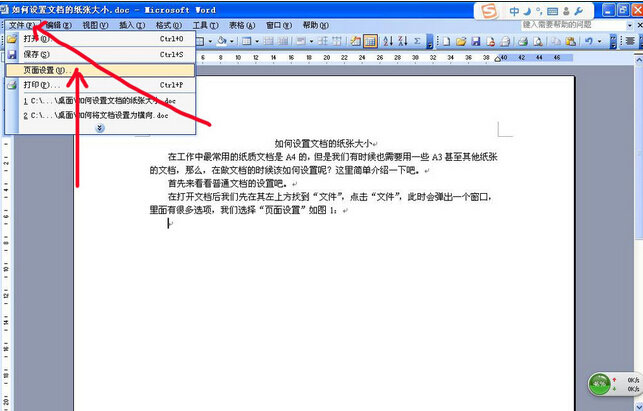This screenshot has width=643, height=411.
Task: Open the 格式 Format menu
Action: [169, 25]
